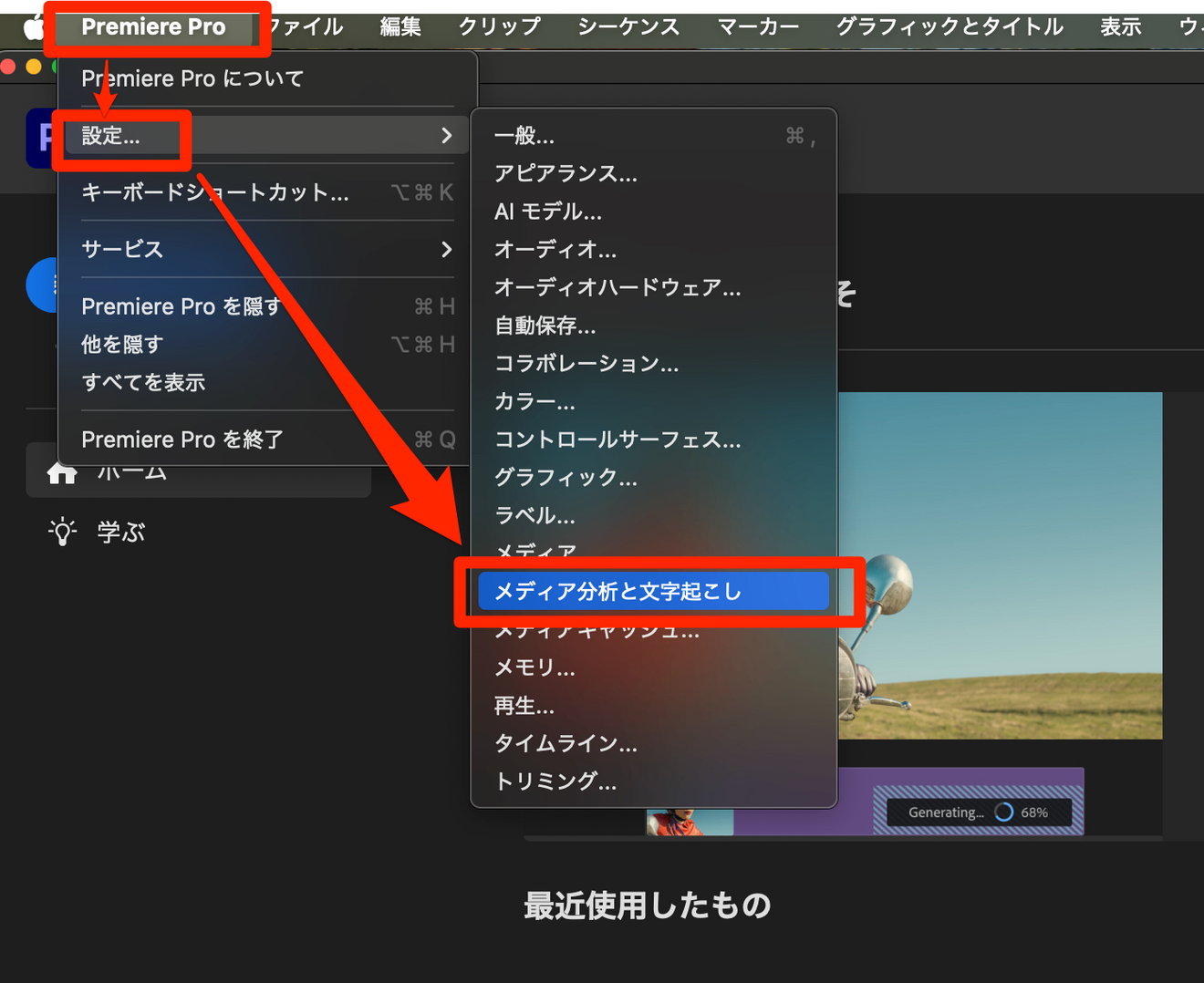Open the ファイル menu
The image size is (1204, 983).
pyautogui.click(x=306, y=27)
